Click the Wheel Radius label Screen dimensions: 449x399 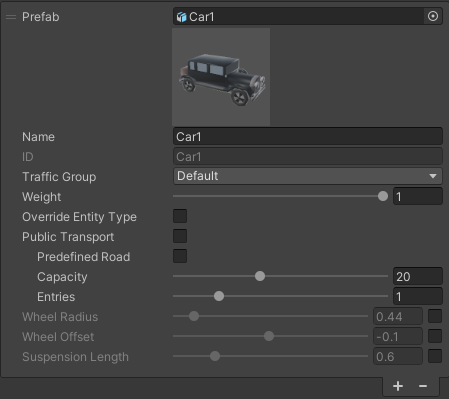60,317
